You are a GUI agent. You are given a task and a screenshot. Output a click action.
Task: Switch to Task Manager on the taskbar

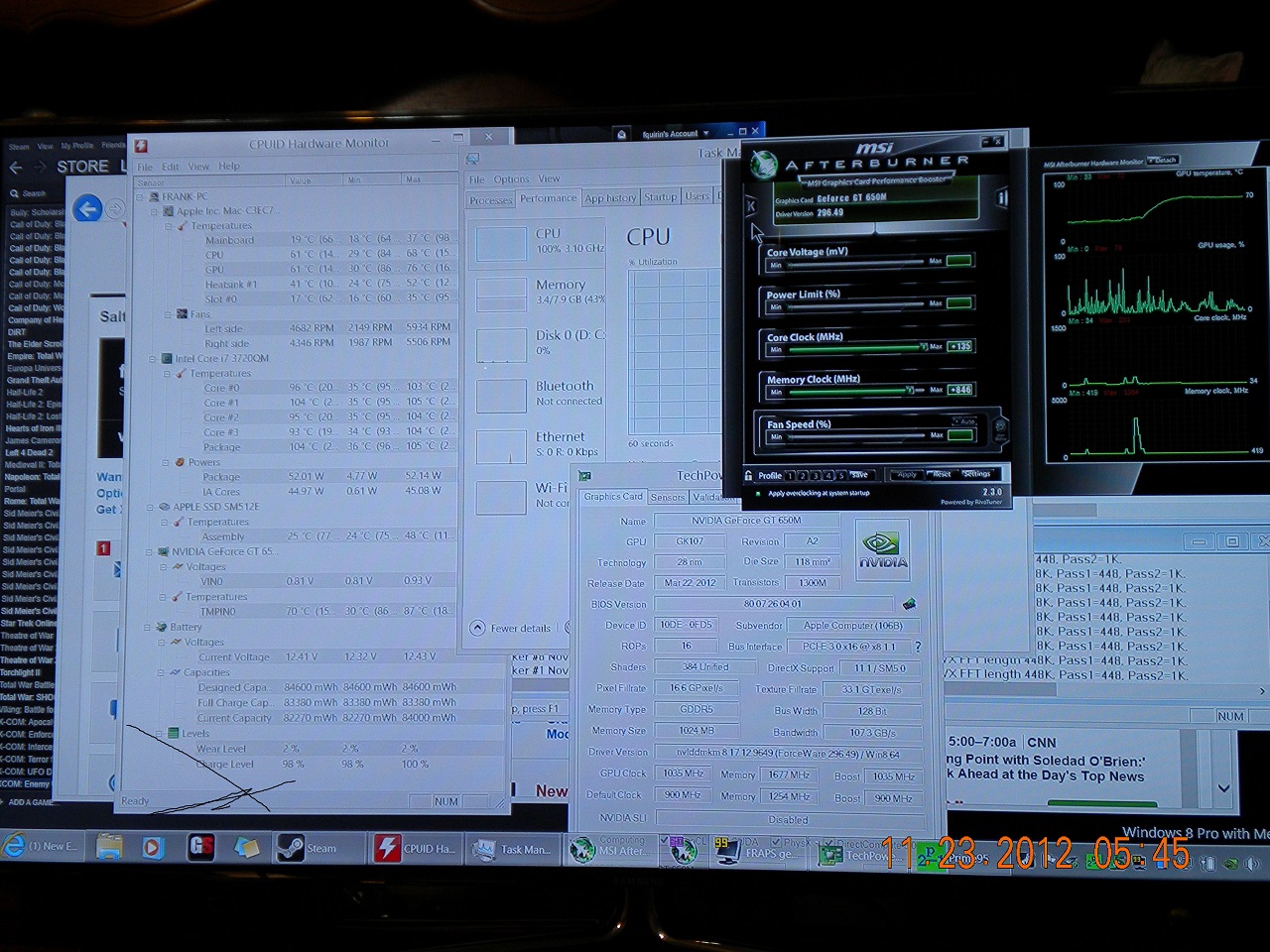pos(512,849)
